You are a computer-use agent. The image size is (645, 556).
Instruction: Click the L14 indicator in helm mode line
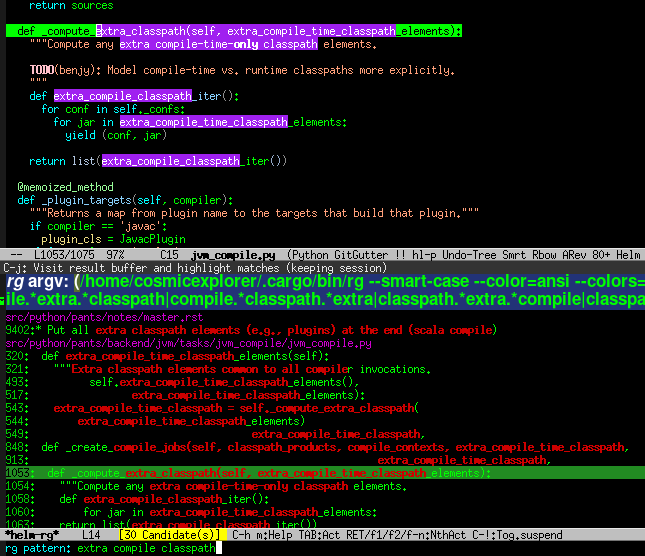91,535
